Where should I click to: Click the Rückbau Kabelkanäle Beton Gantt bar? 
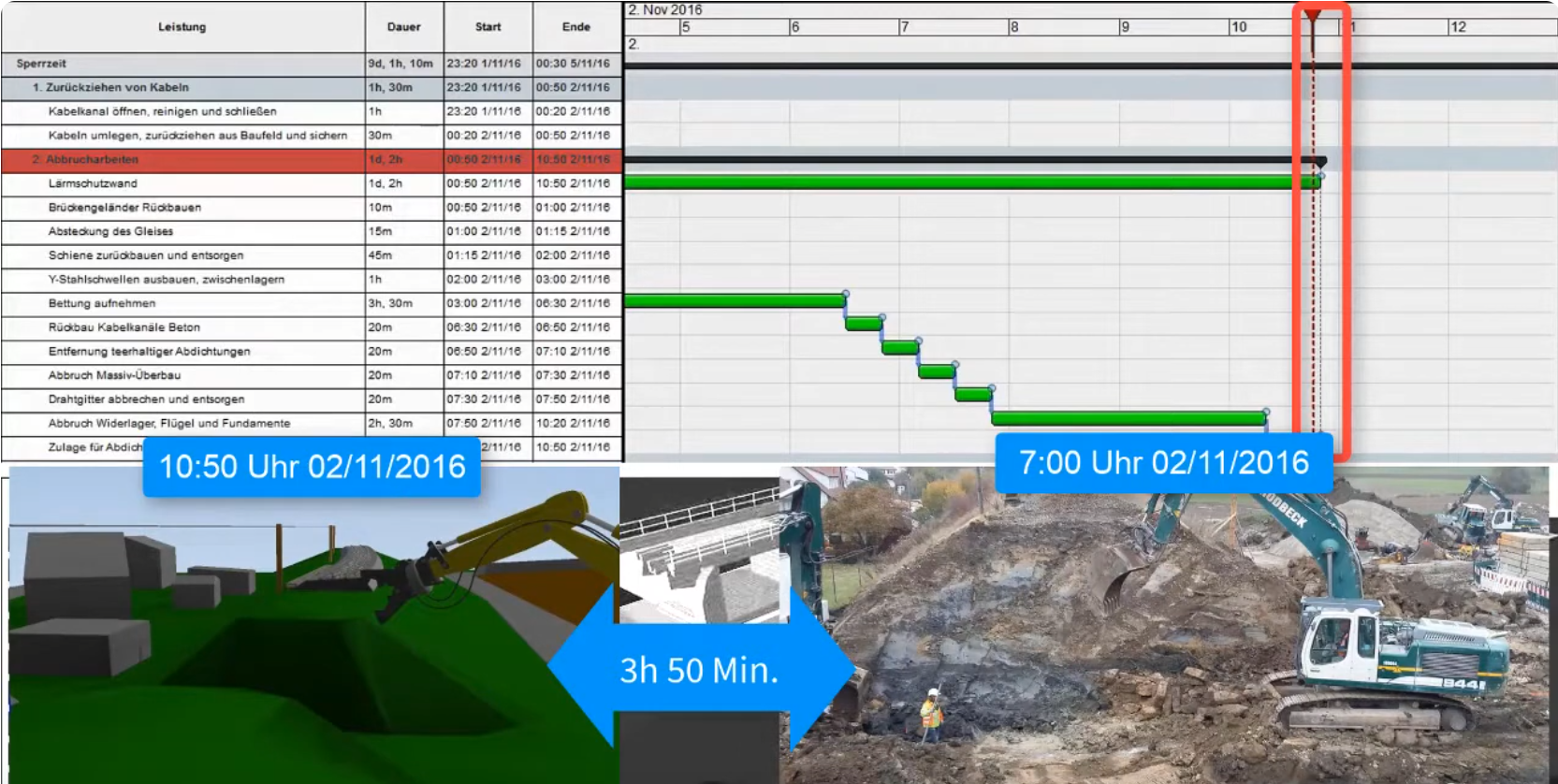coord(863,325)
